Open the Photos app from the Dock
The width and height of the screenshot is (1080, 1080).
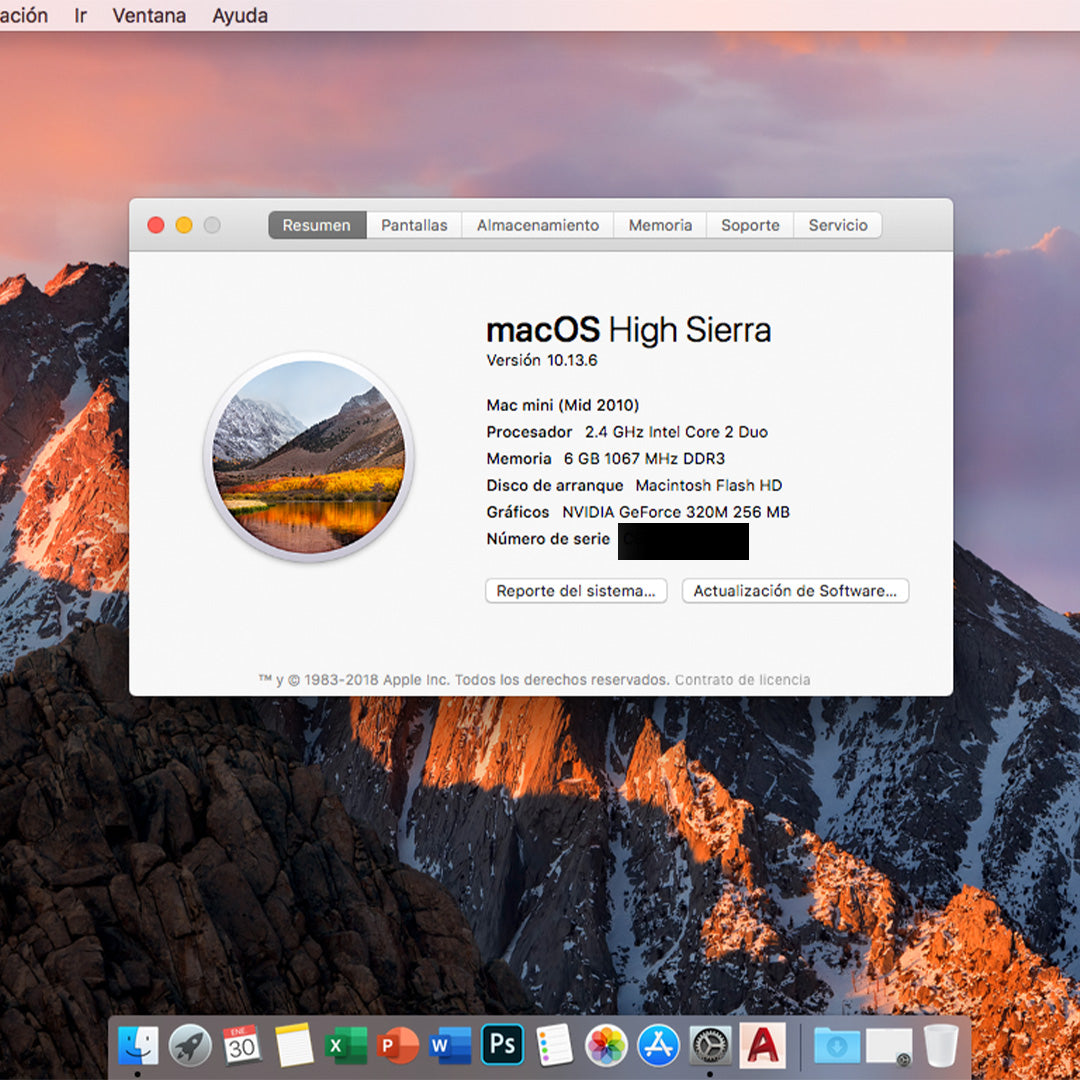(606, 1044)
